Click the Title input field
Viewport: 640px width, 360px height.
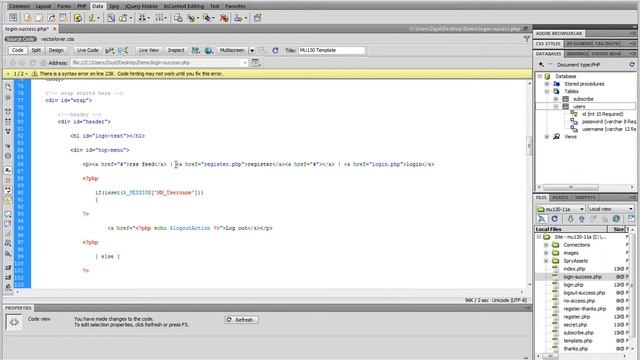point(331,50)
